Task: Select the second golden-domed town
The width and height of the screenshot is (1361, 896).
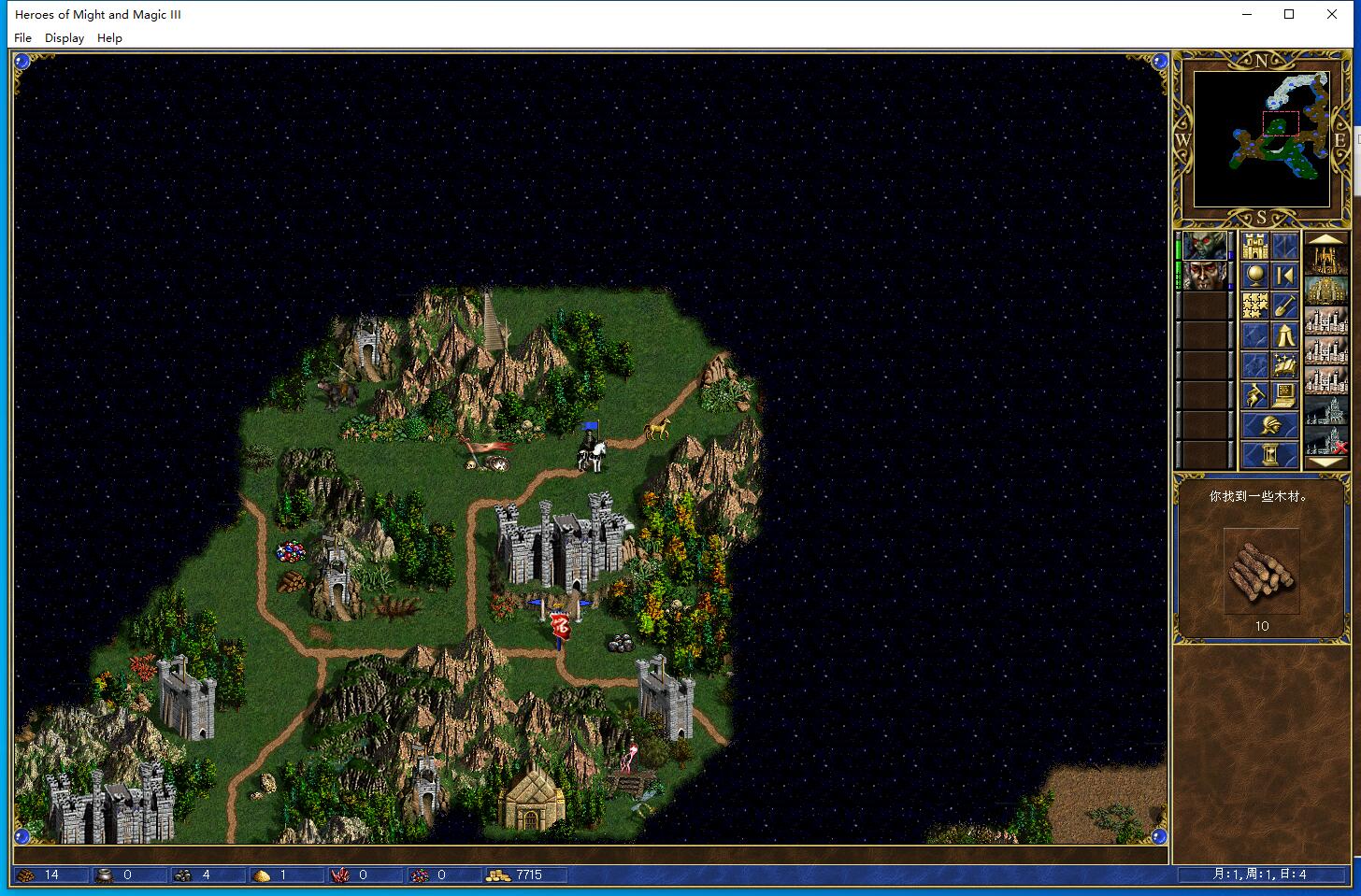Action: click(x=1326, y=291)
